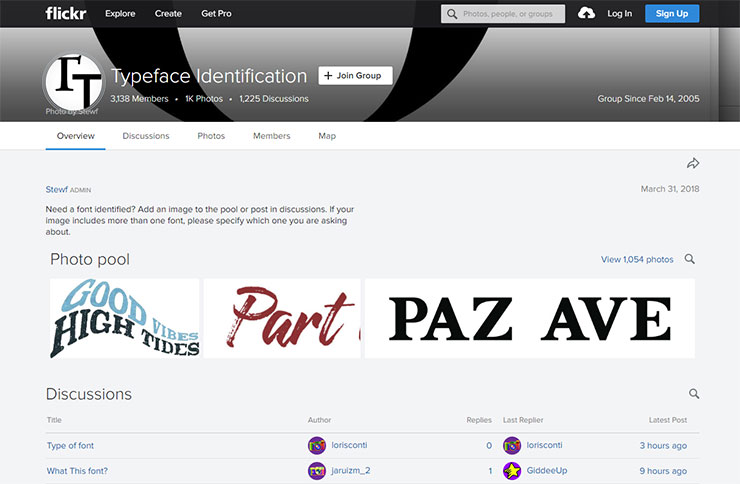Image resolution: width=740 pixels, height=484 pixels.
Task: Switch to the Discussions tab
Action: 146,136
